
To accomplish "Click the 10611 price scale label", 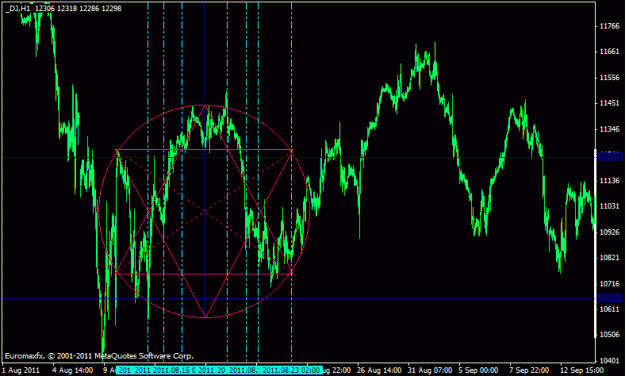I will [x=610, y=309].
